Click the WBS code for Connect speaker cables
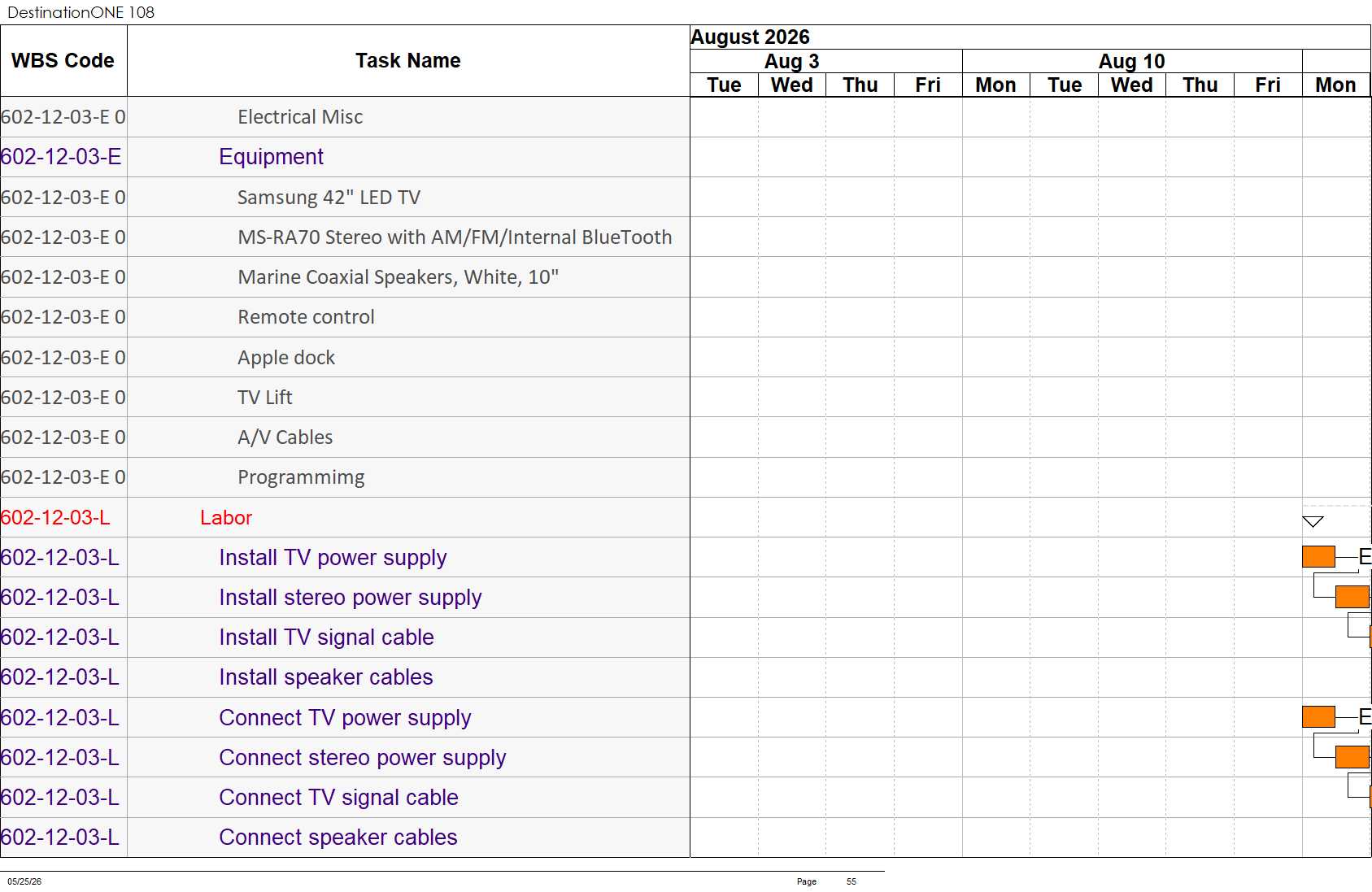Viewport: 1372px width, 892px height. pyautogui.click(x=60, y=838)
